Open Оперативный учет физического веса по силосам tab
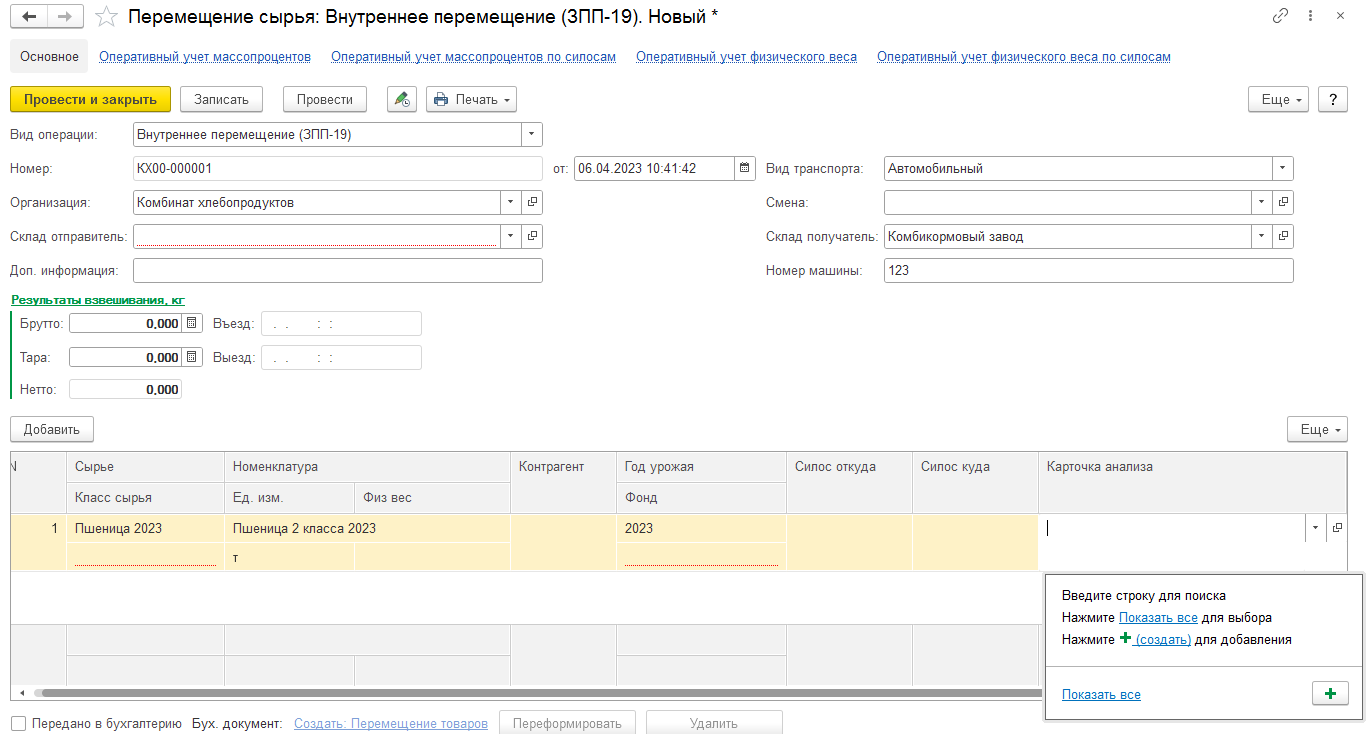The width and height of the screenshot is (1367, 734). (x=1024, y=57)
